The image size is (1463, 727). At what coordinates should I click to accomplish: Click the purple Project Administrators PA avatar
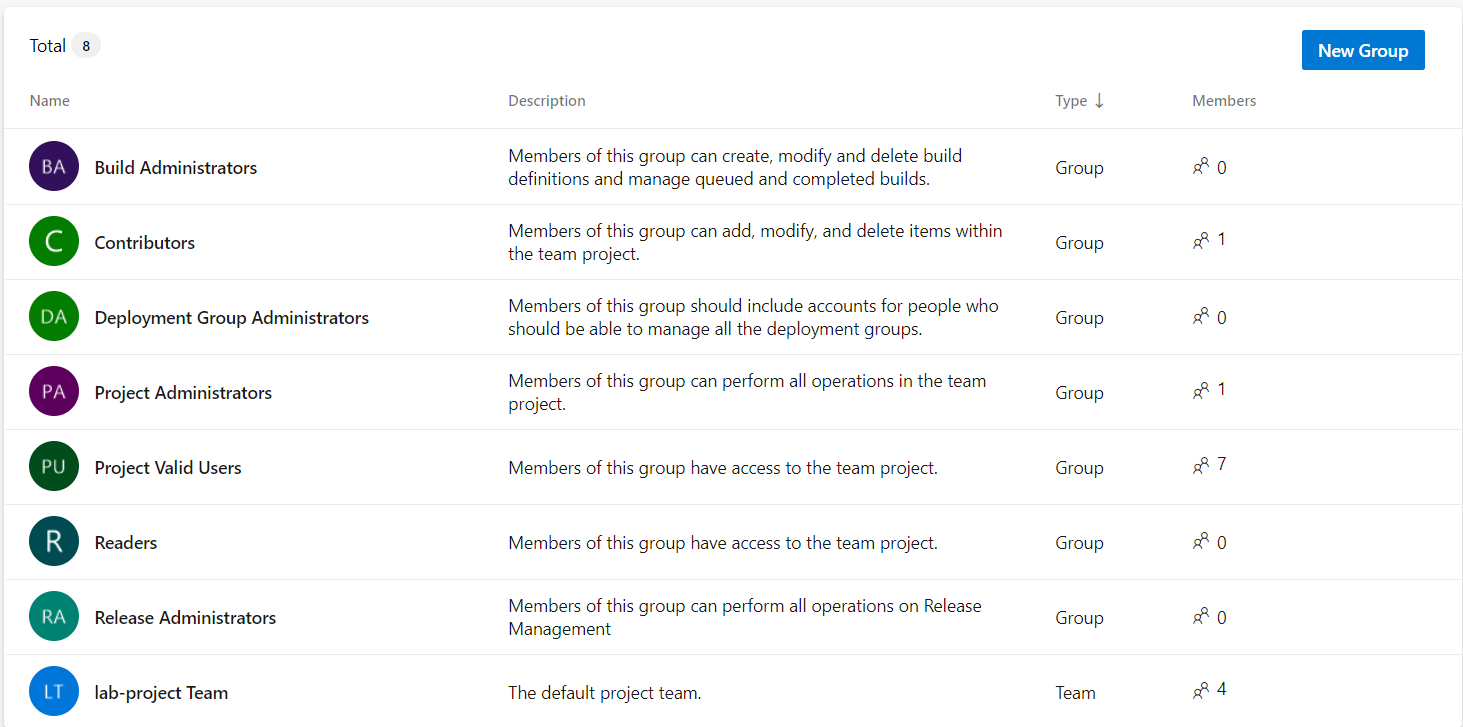pyautogui.click(x=54, y=392)
